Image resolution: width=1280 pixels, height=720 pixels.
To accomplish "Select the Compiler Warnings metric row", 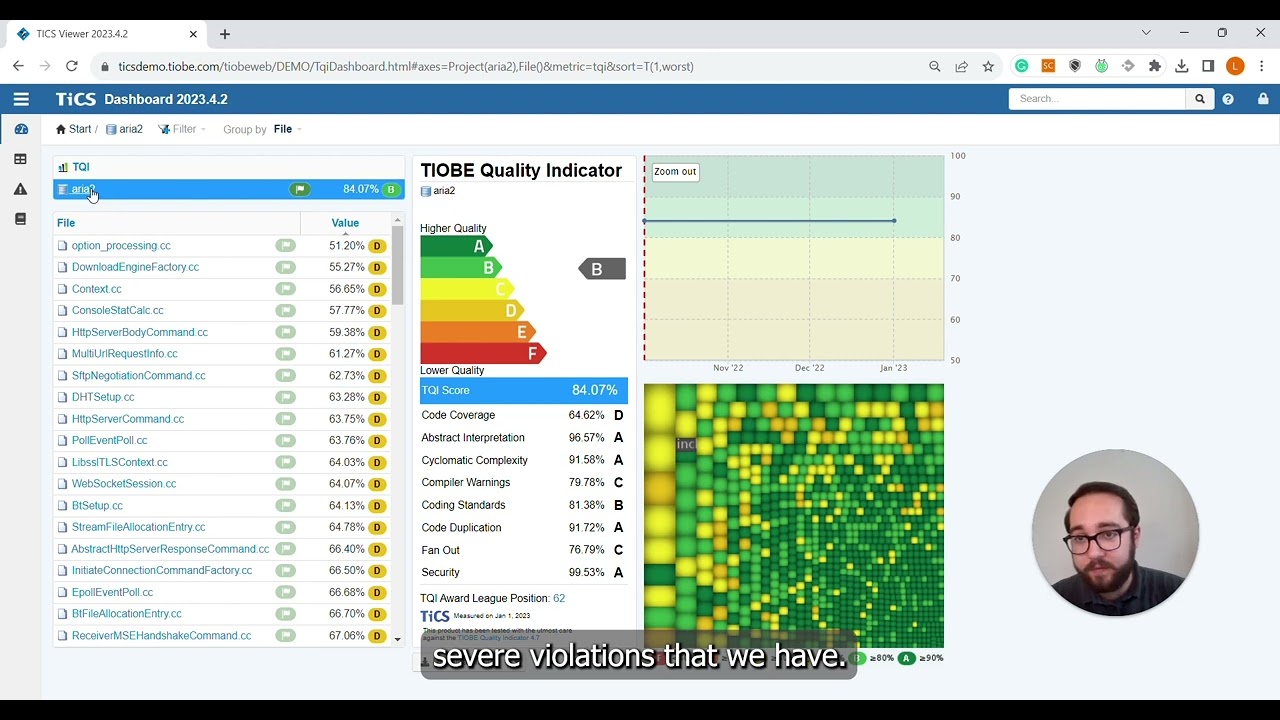I will [524, 482].
